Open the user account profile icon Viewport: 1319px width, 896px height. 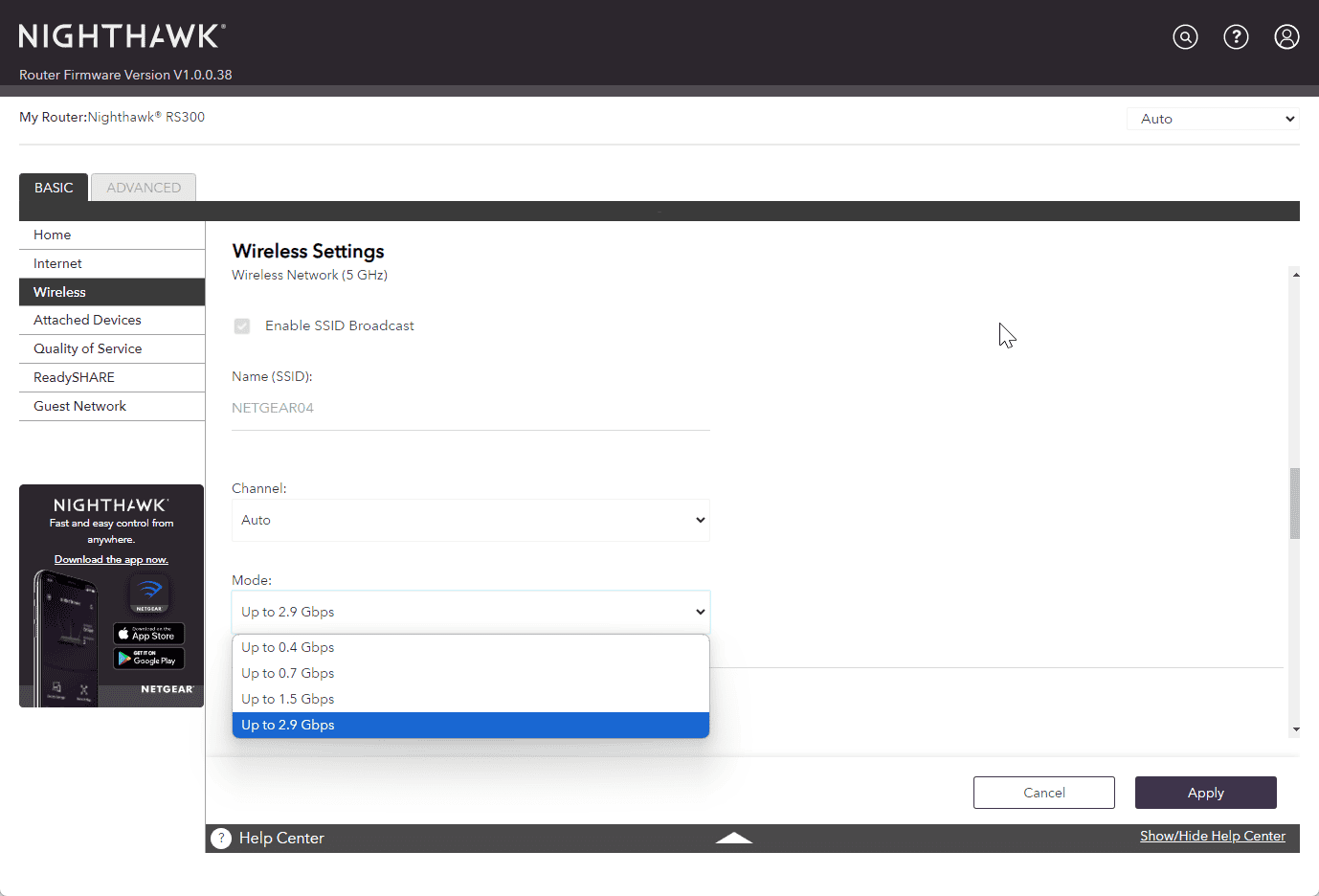[1286, 37]
